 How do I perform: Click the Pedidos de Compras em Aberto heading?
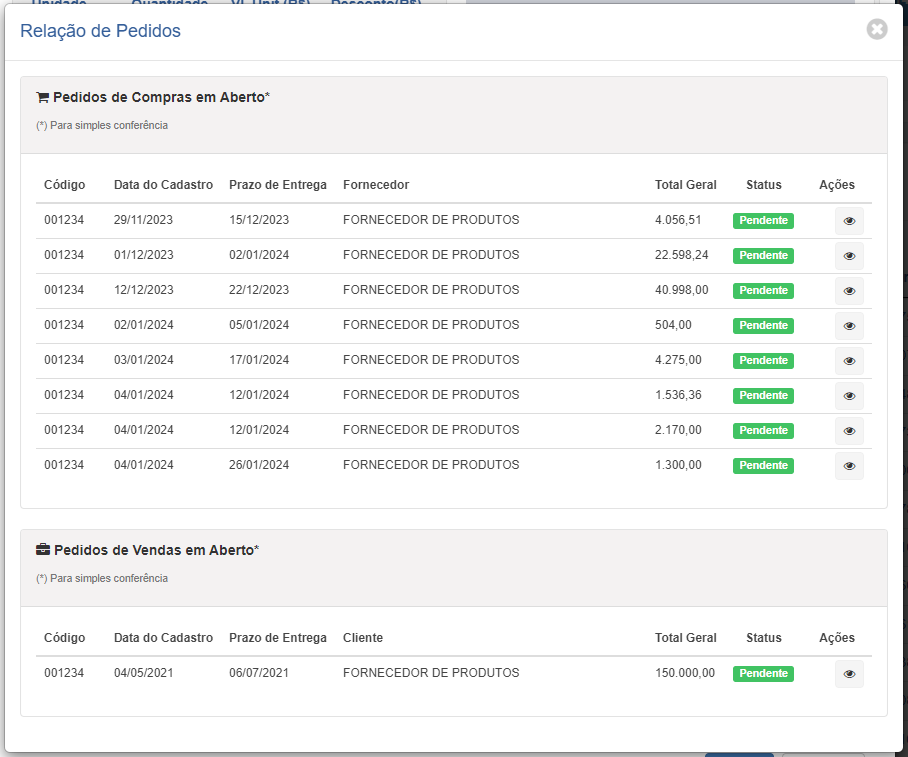click(x=161, y=97)
